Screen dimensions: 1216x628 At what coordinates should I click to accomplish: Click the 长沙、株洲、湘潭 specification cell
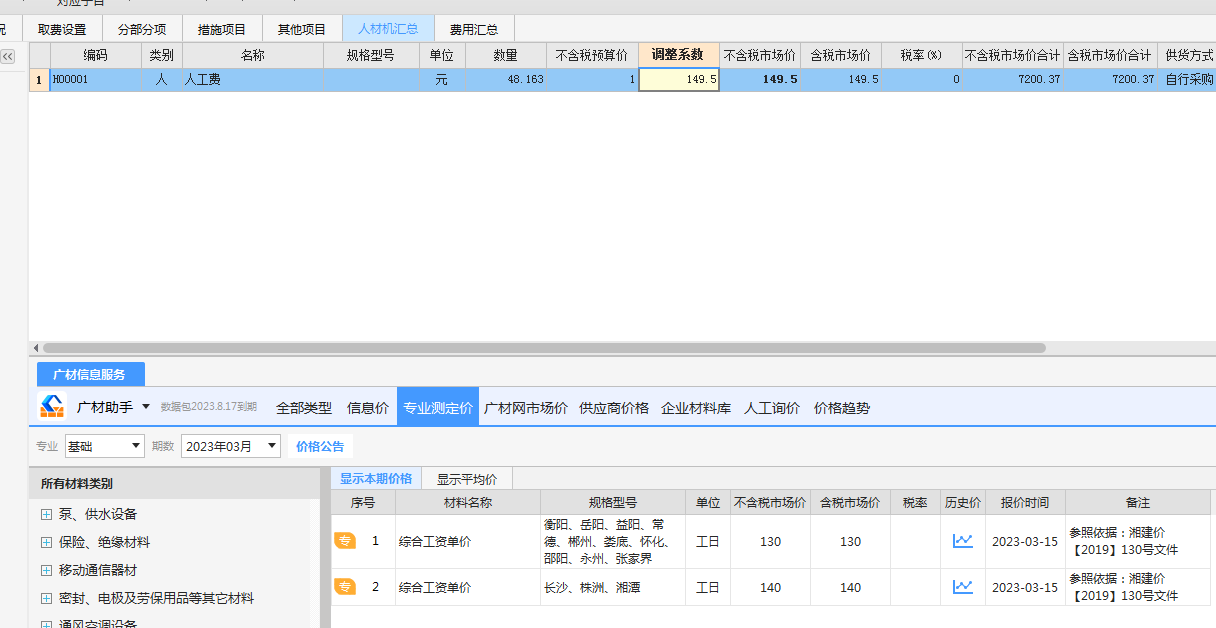click(x=613, y=587)
